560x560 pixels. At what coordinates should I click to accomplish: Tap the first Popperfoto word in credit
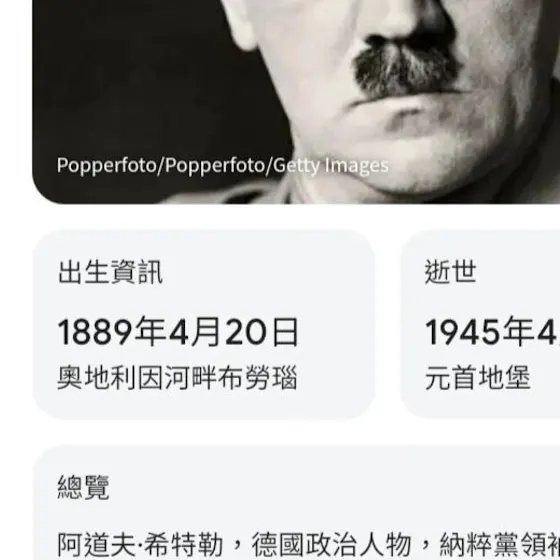(x=106, y=166)
